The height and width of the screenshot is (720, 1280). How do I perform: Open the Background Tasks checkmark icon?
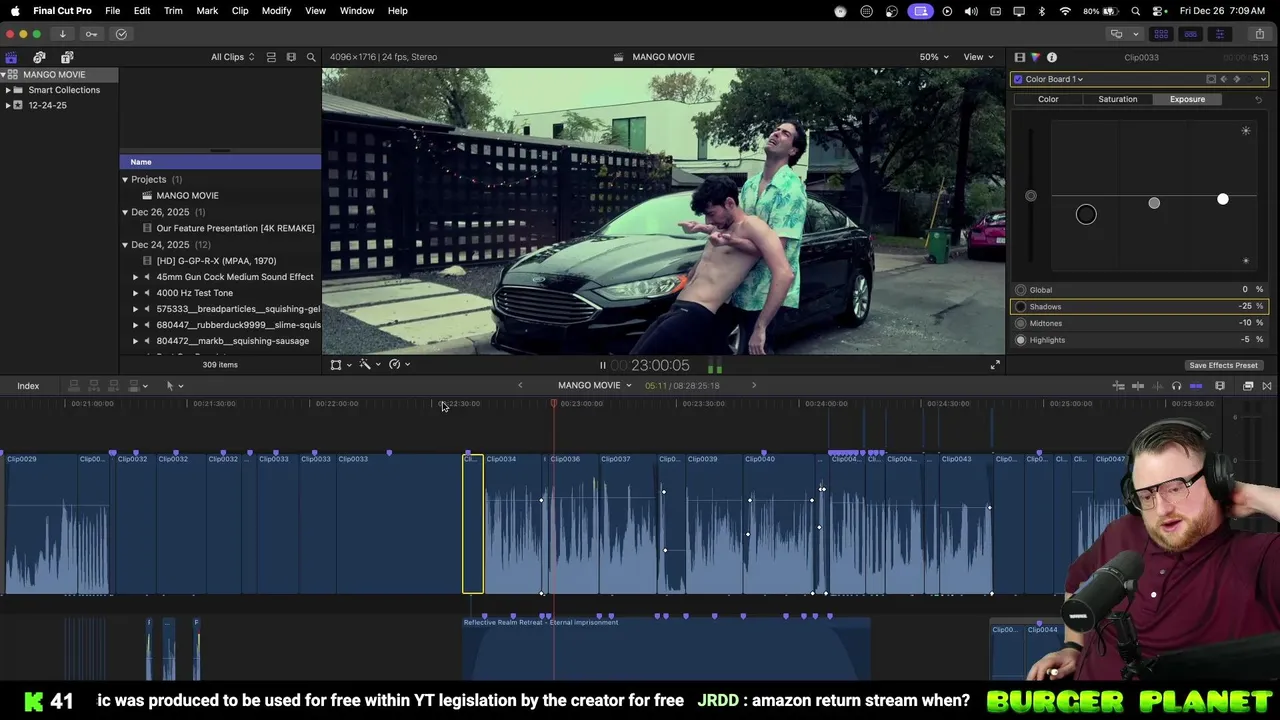(121, 34)
